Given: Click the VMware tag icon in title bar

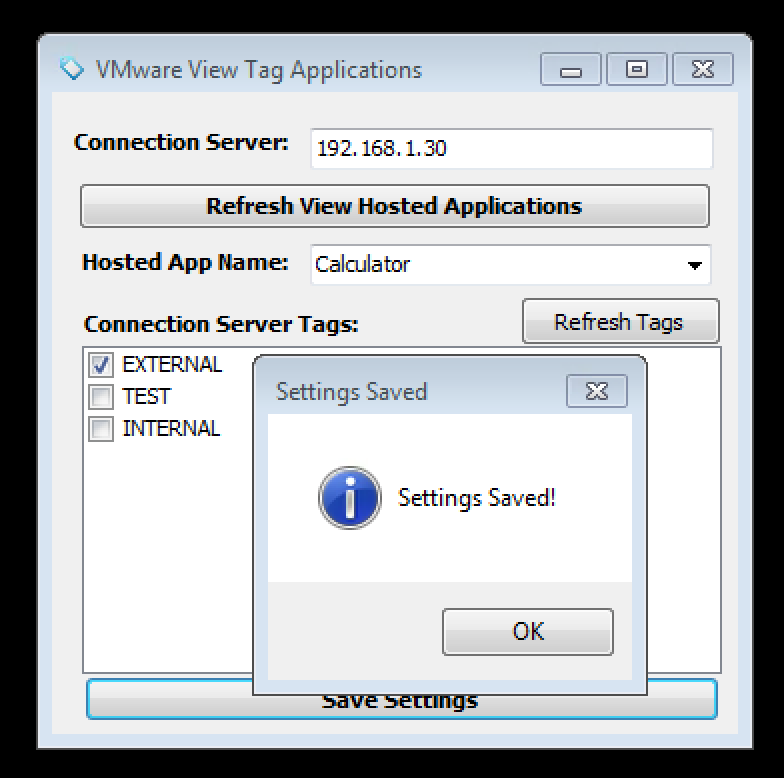Looking at the screenshot, I should (x=71, y=69).
